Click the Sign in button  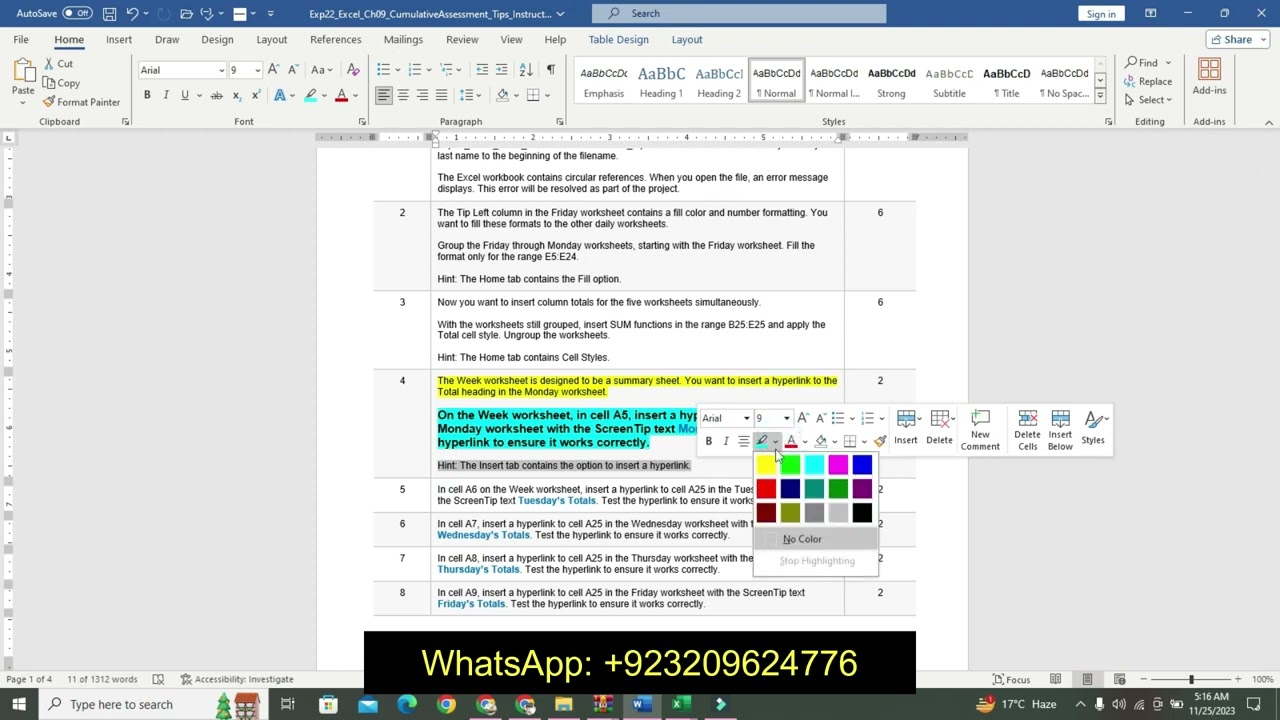tap(1101, 14)
